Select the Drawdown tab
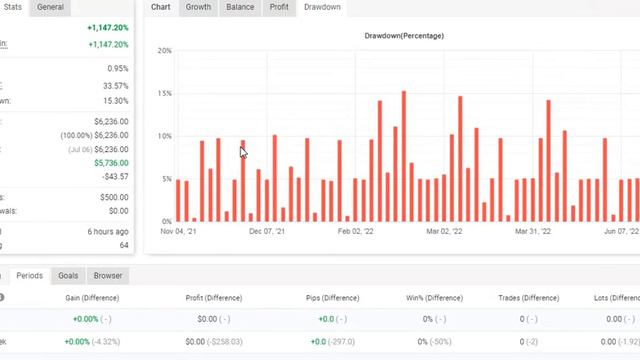 (x=322, y=7)
